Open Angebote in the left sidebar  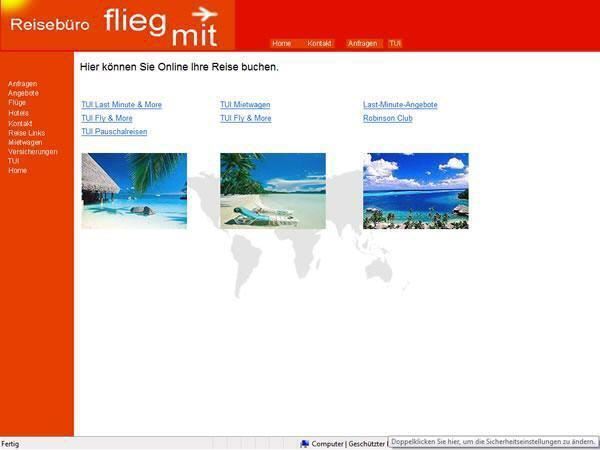pos(23,93)
